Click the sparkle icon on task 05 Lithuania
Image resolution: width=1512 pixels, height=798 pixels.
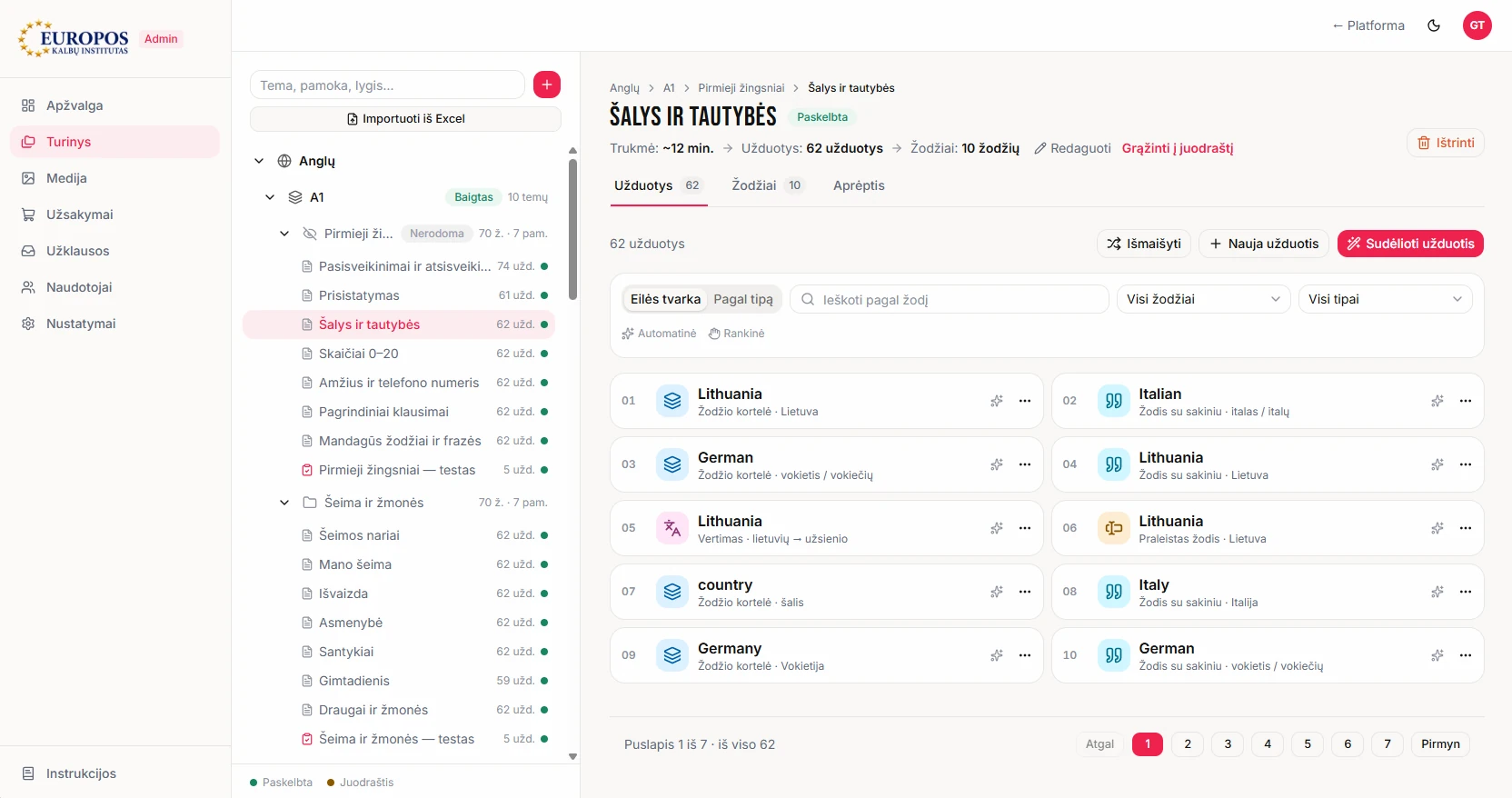pyautogui.click(x=997, y=528)
